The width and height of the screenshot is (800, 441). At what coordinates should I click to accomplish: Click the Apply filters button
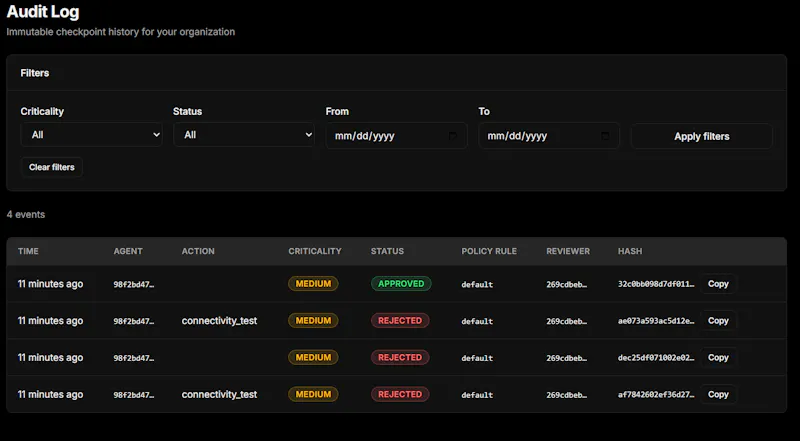click(x=702, y=136)
